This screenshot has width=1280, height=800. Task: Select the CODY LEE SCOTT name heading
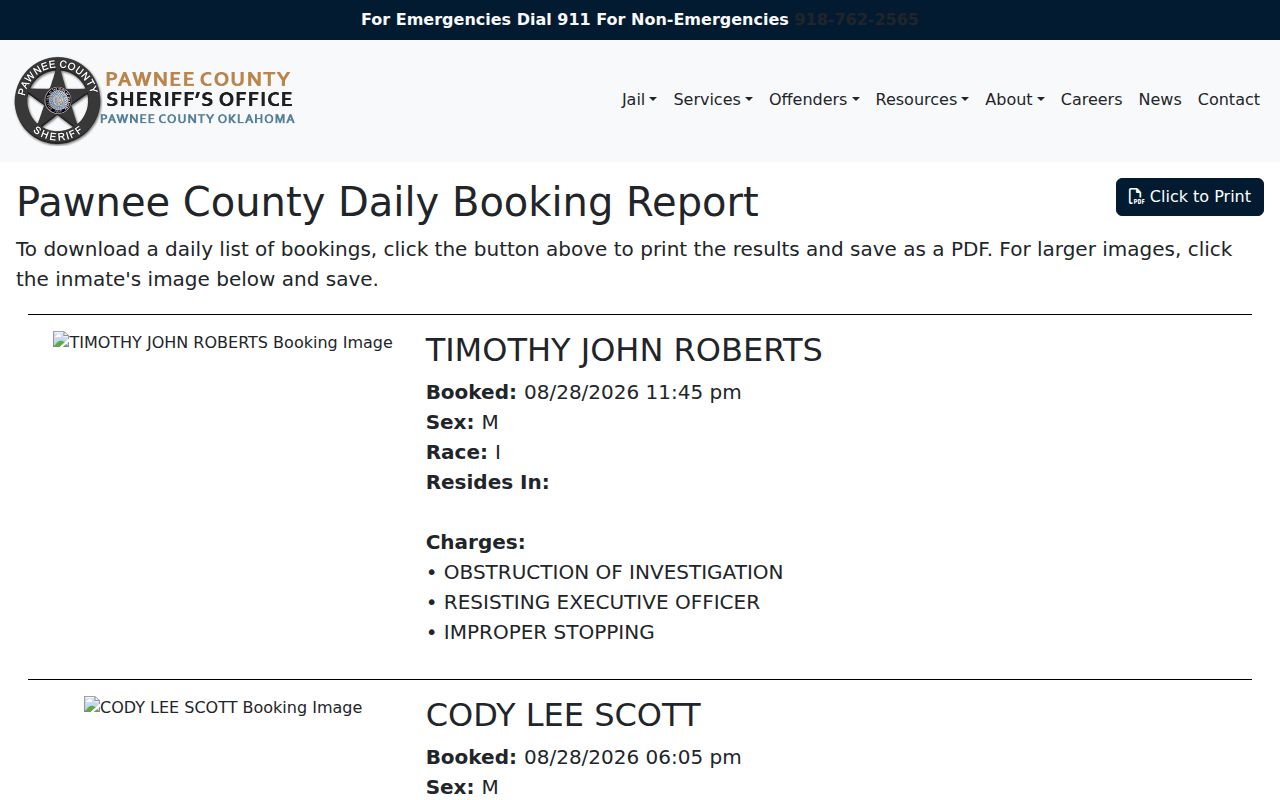[563, 715]
